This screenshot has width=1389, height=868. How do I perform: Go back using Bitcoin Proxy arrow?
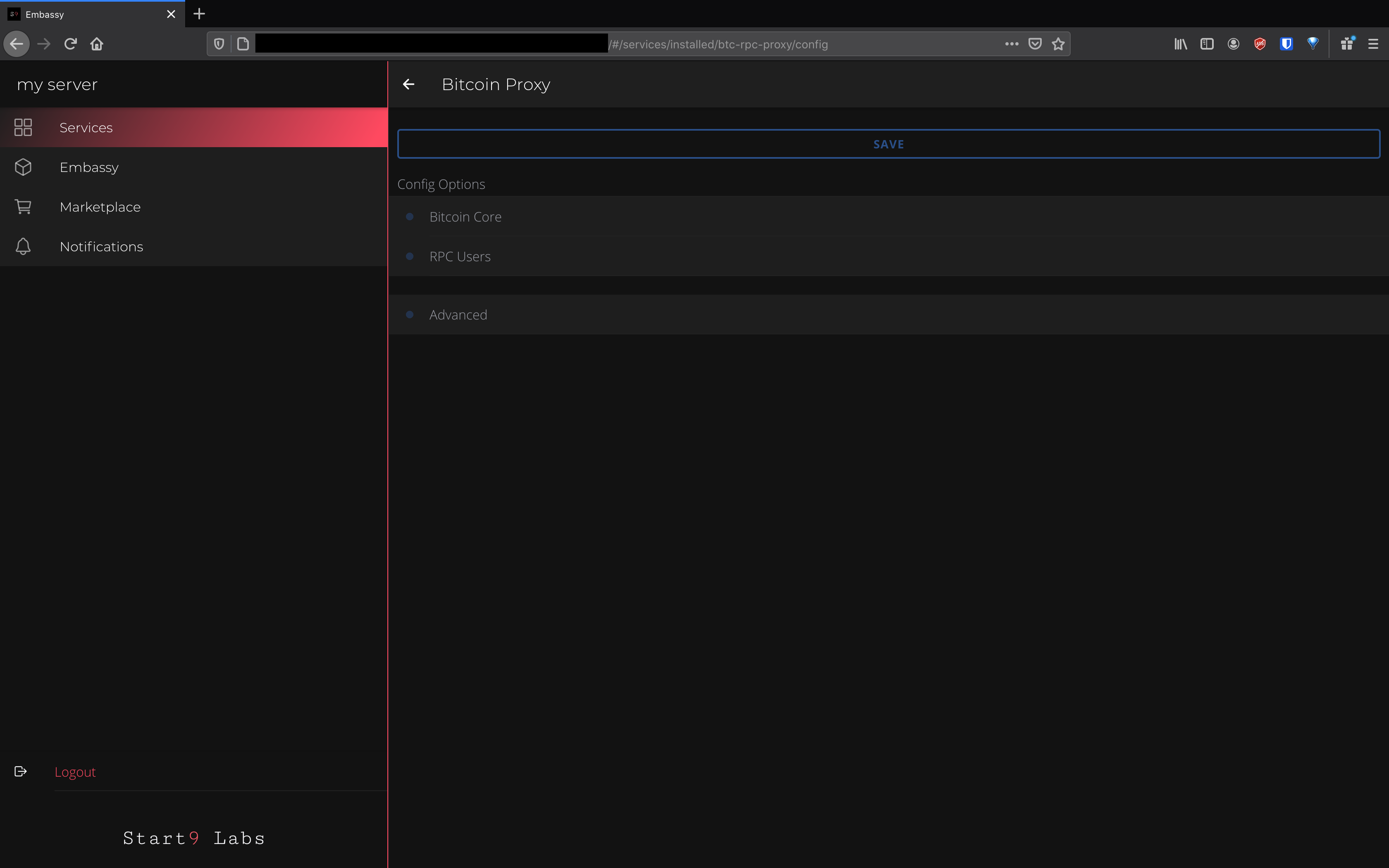point(409,84)
